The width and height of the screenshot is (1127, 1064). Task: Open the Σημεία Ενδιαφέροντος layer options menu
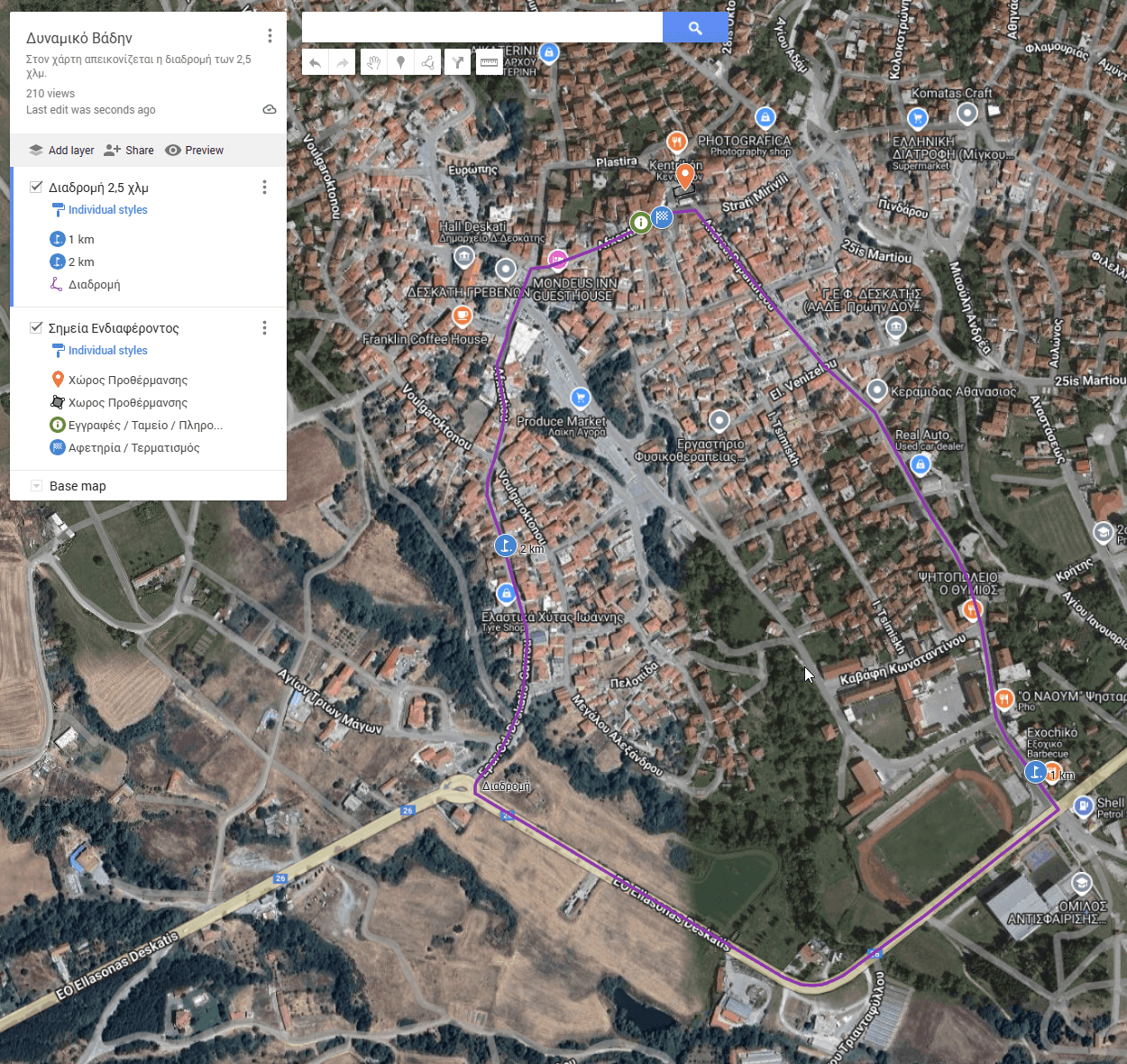point(264,328)
